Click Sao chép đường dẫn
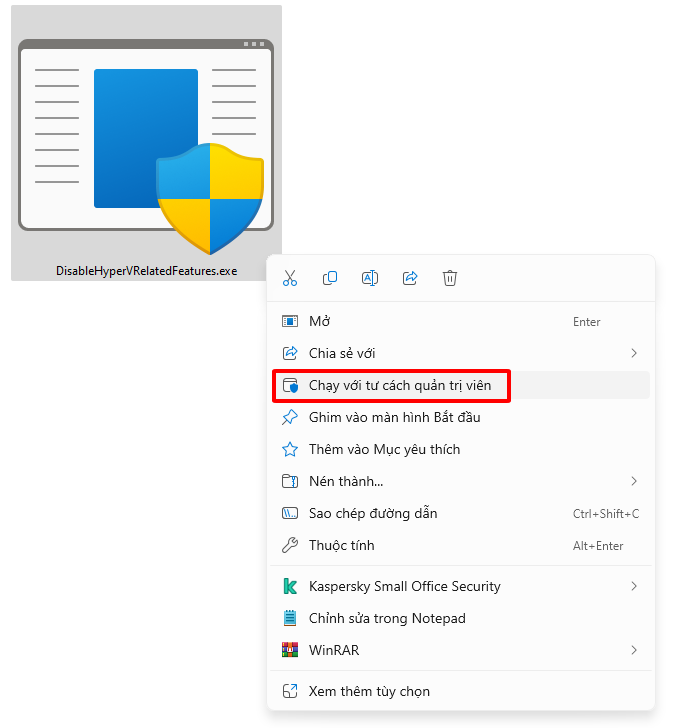 point(461,514)
